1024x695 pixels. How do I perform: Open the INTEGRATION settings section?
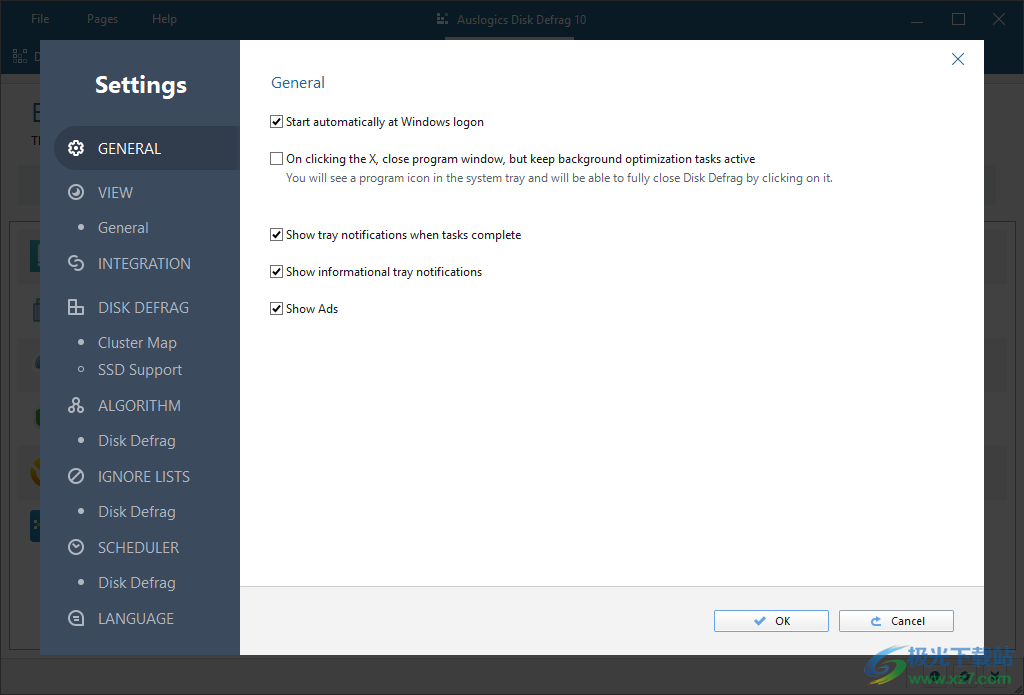[144, 264]
